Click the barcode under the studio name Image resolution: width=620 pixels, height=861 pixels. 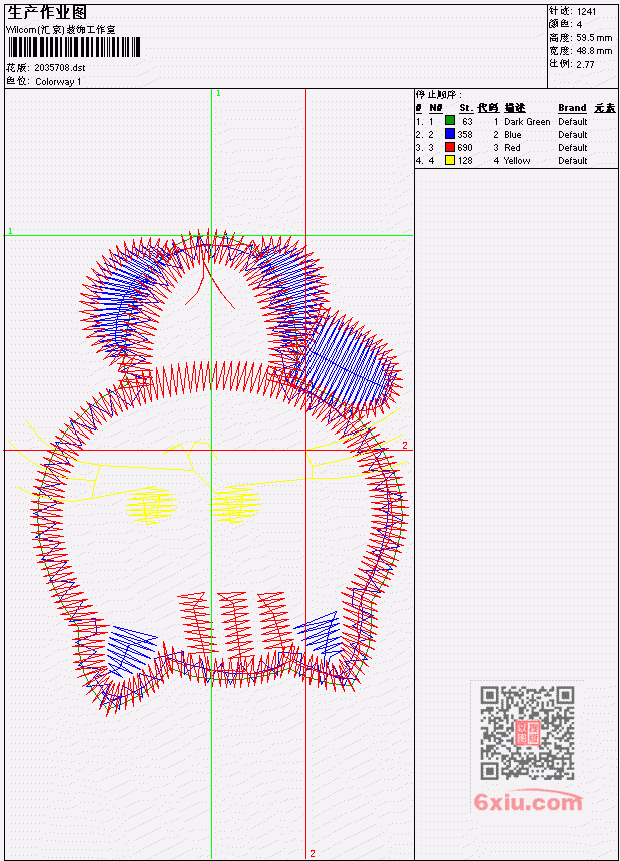pos(74,47)
